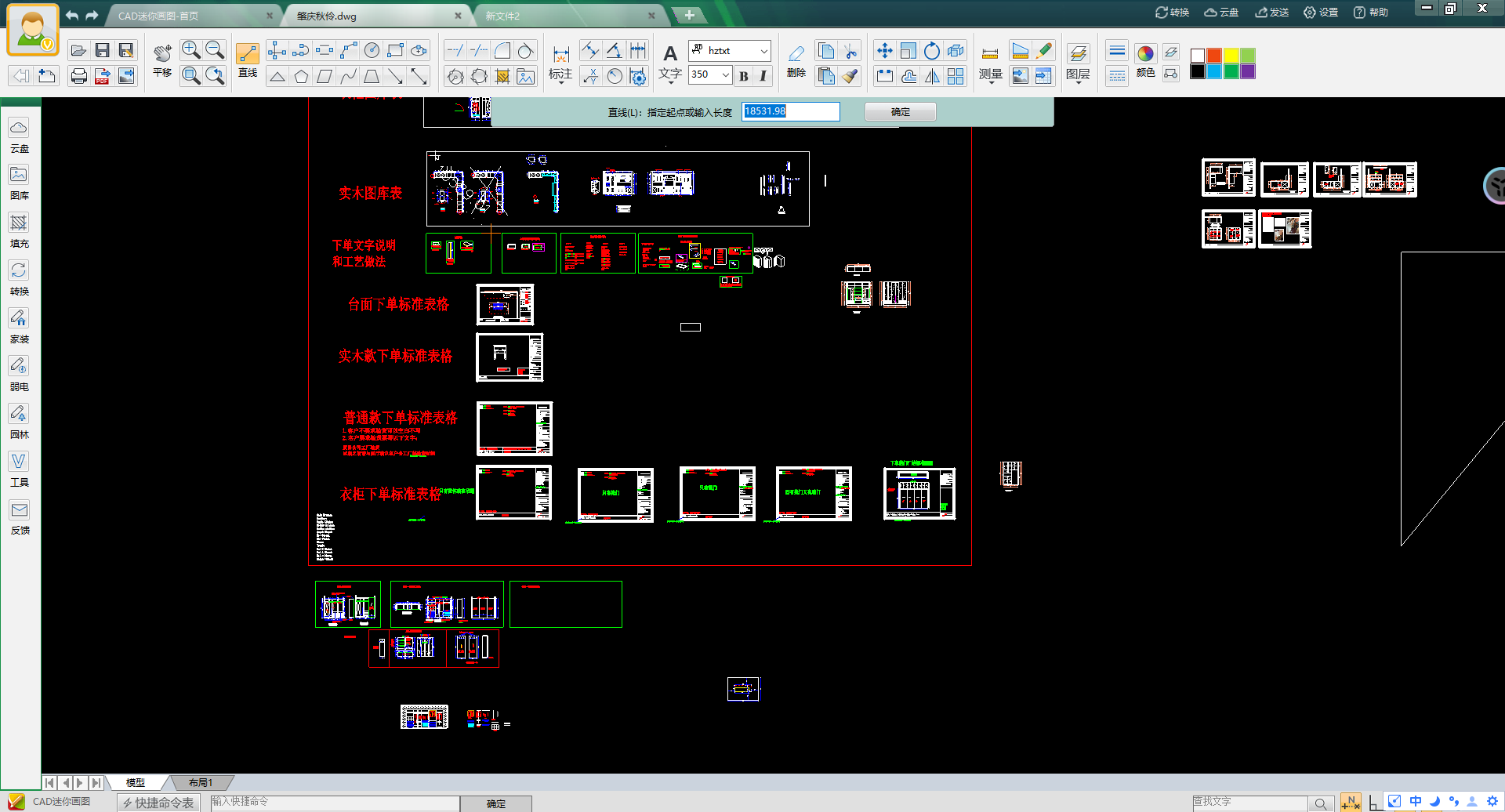Viewport: 1505px width, 812px height.
Task: Toggle bold text formatting
Action: click(744, 75)
